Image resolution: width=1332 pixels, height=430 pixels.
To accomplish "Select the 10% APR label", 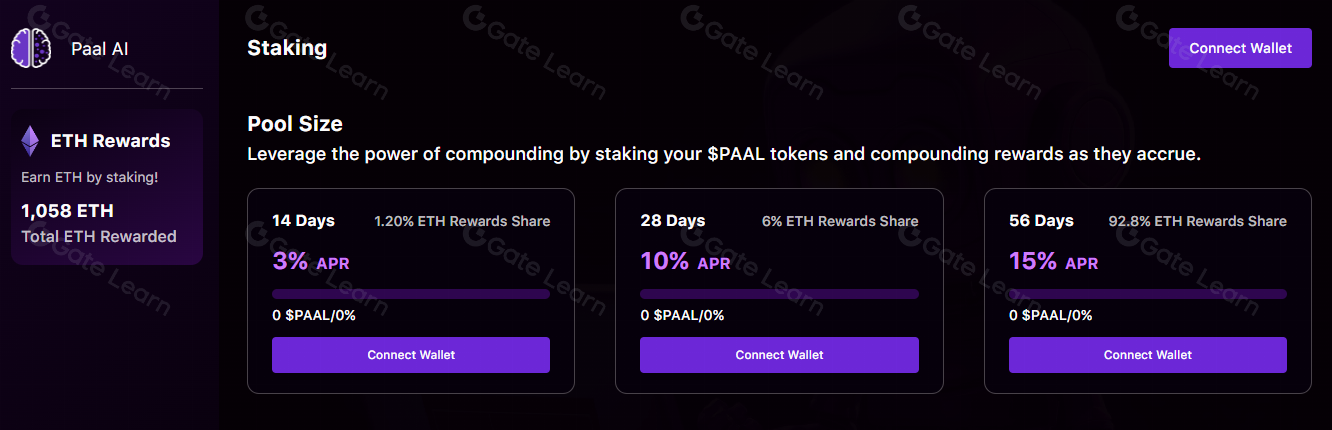I will pos(685,262).
